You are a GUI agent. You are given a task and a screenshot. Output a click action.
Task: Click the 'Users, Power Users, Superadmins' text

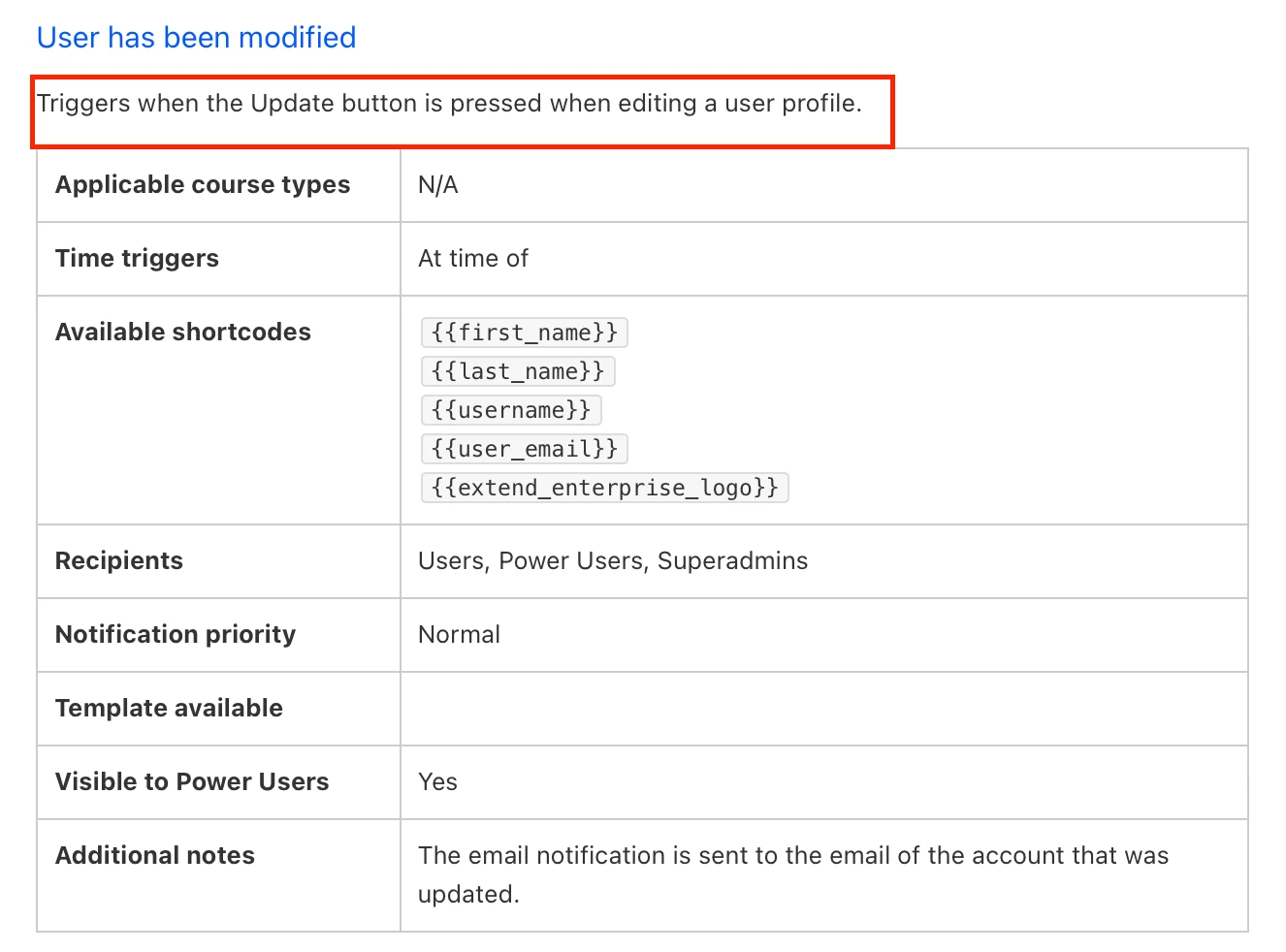[x=613, y=561]
